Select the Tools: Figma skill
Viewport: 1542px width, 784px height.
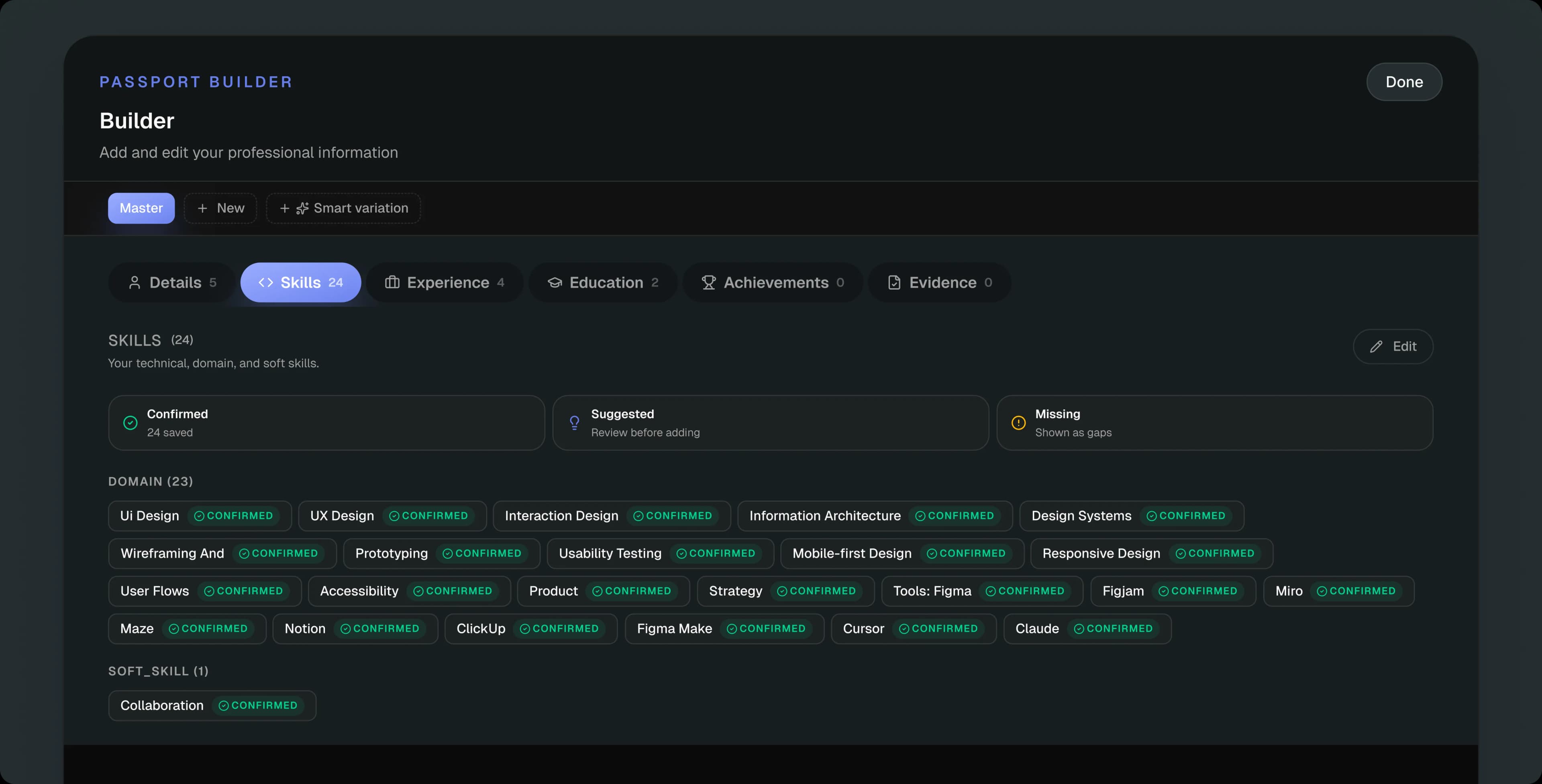(982, 591)
